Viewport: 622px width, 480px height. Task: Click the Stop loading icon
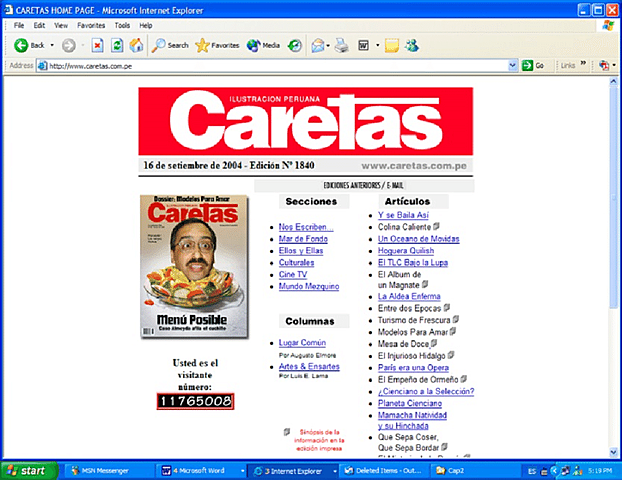pos(97,46)
